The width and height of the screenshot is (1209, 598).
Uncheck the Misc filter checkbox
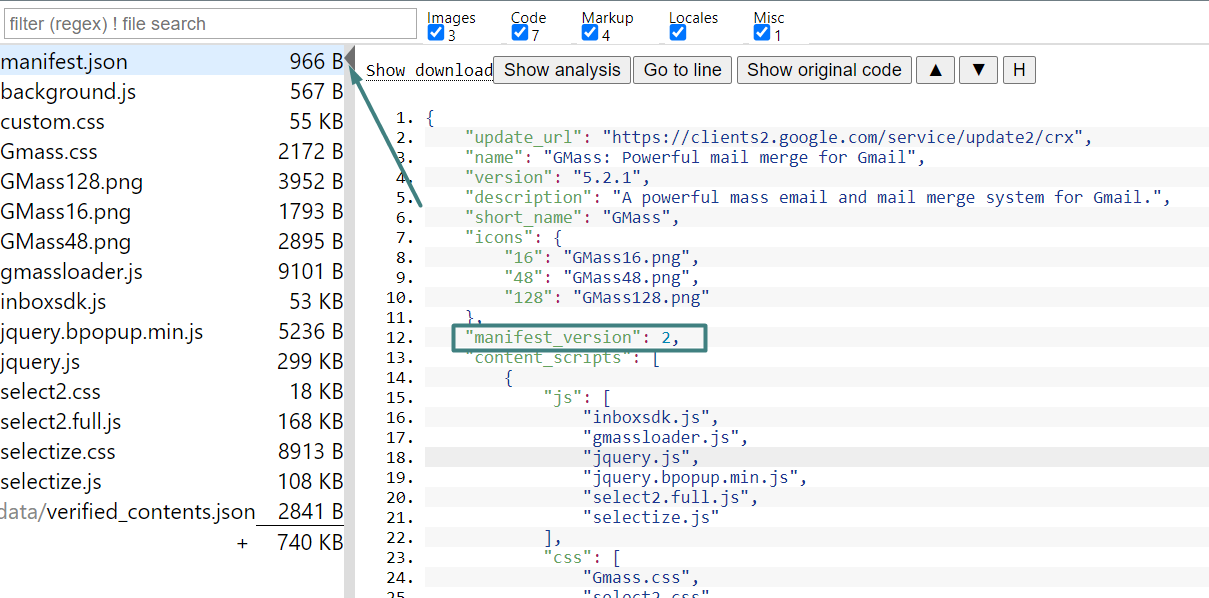[x=762, y=33]
